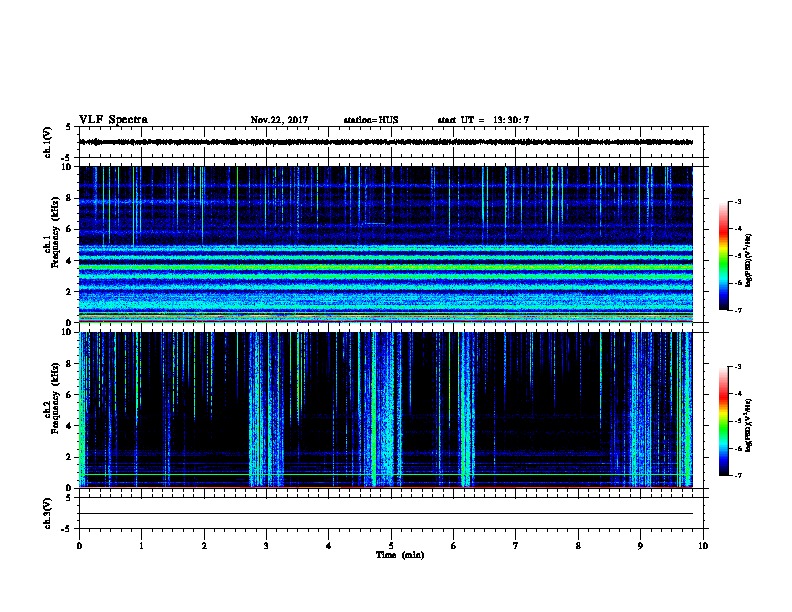Click time axis tick label "1"
Viewport: 792px width, 612px height.
coord(141,546)
